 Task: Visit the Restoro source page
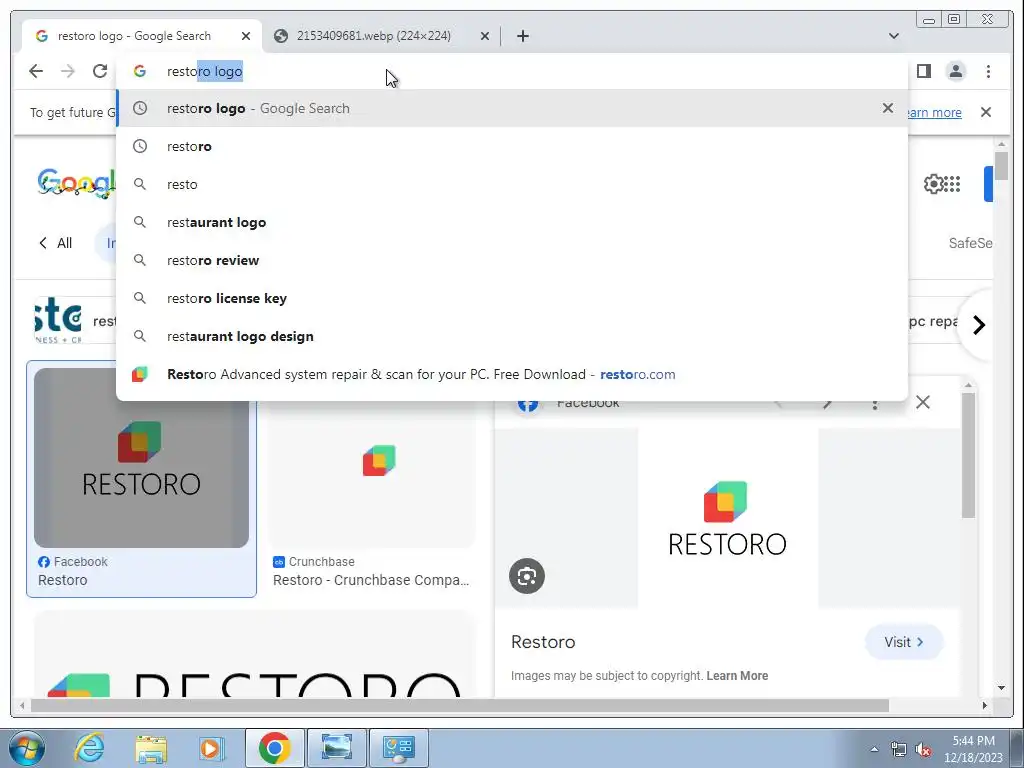point(904,642)
